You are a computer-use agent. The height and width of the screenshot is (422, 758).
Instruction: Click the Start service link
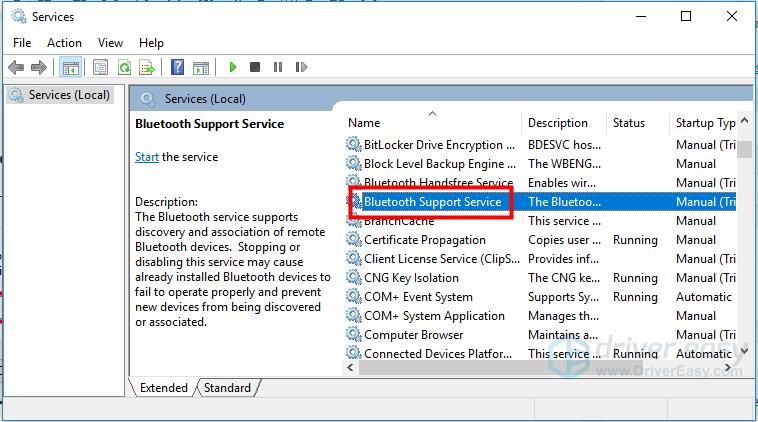point(146,157)
